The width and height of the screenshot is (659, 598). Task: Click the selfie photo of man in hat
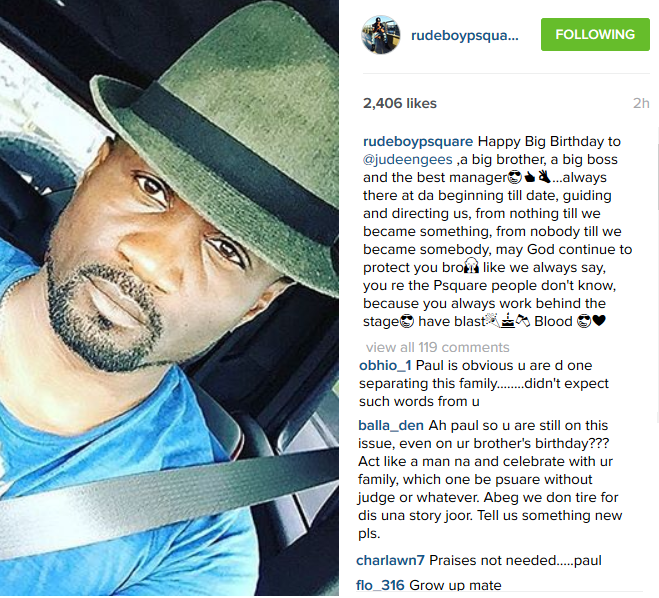click(169, 298)
